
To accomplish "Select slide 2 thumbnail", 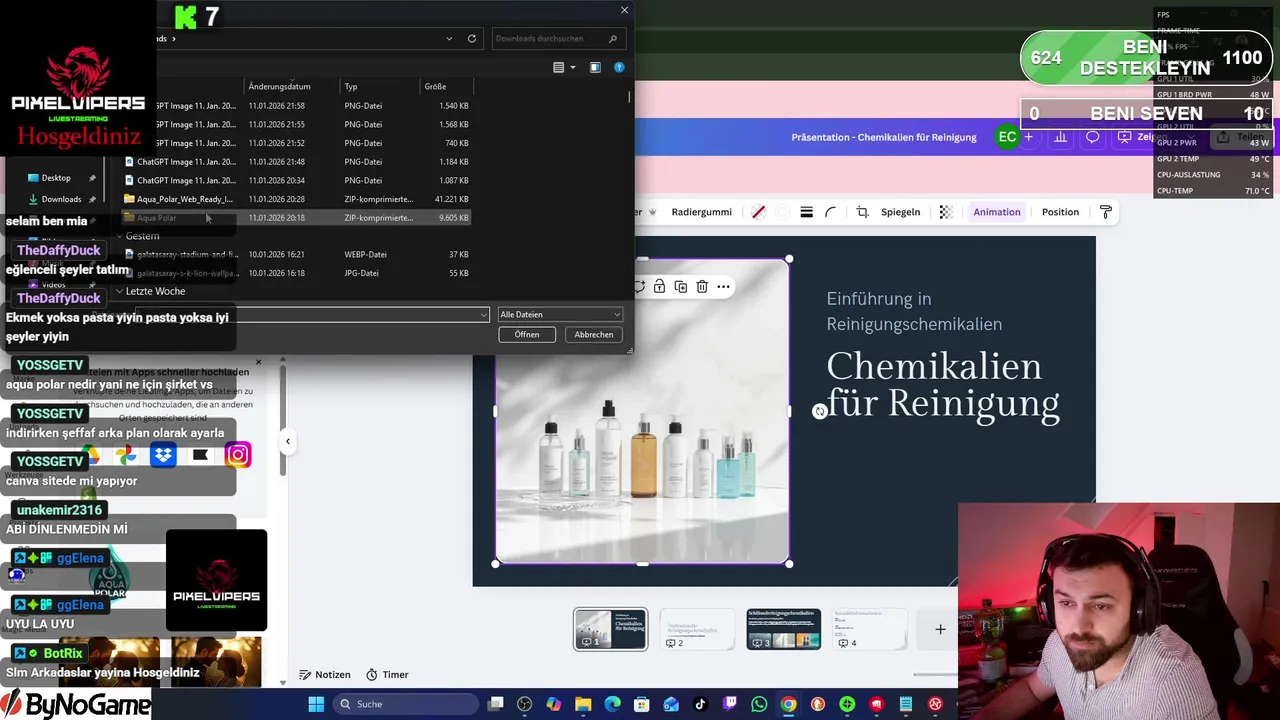I will tap(697, 629).
